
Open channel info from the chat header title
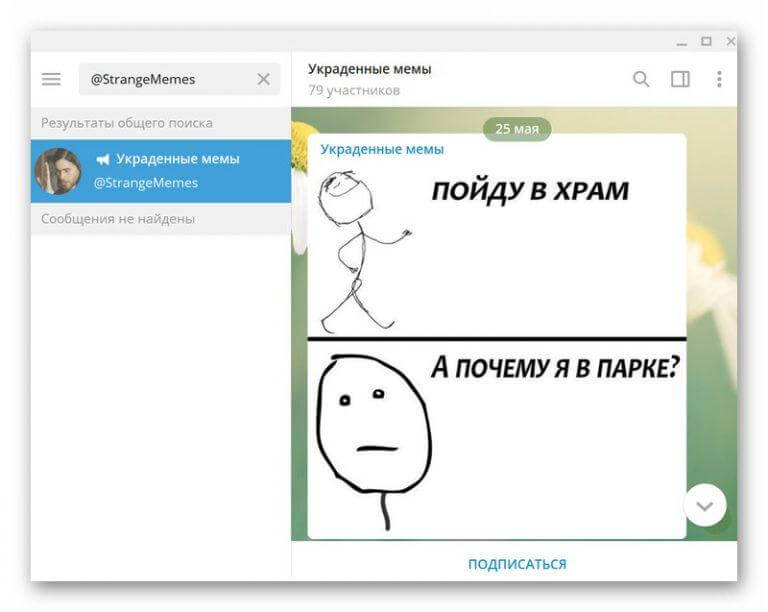[x=369, y=69]
